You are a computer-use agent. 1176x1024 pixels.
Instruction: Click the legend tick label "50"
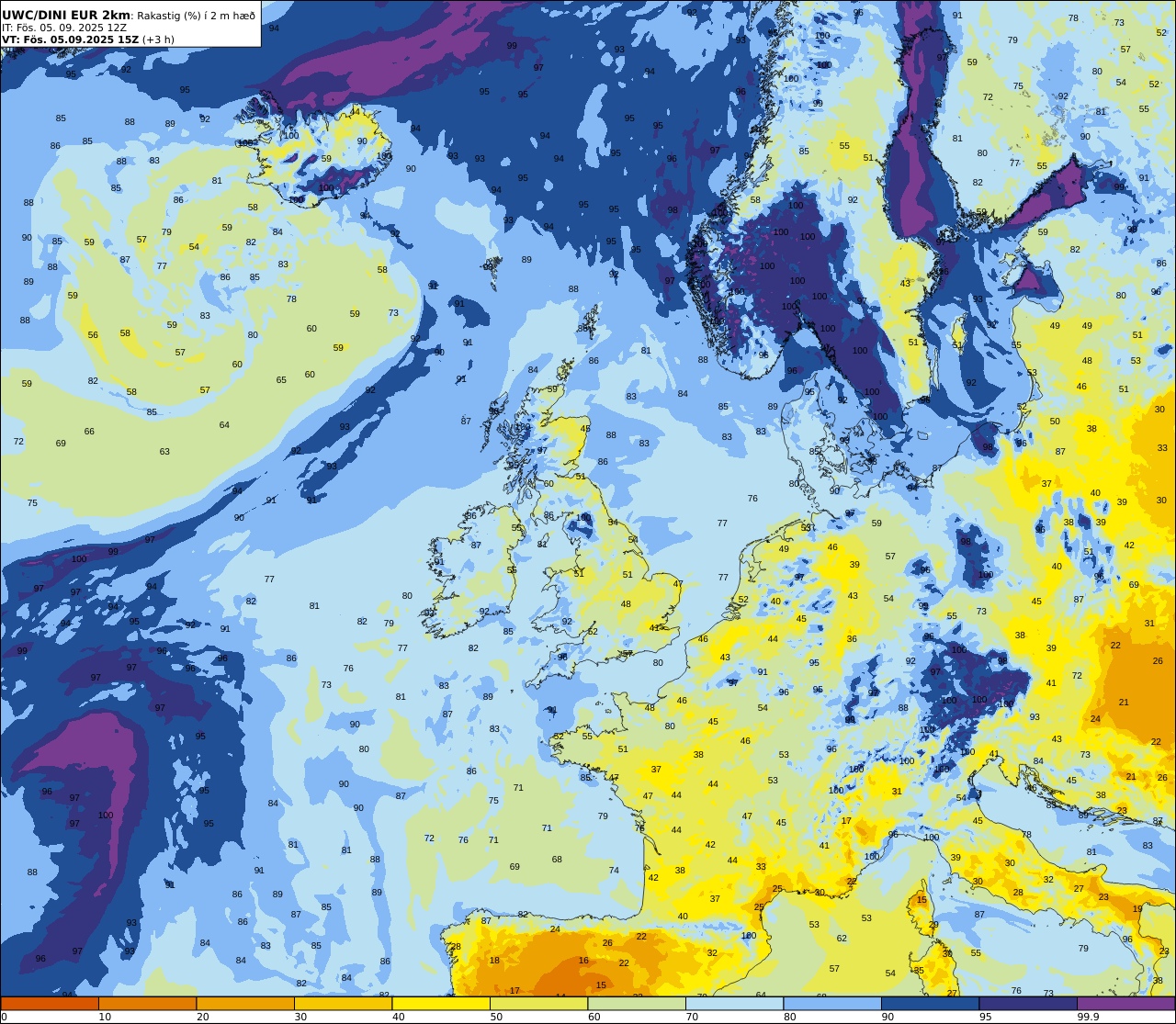click(x=496, y=1017)
